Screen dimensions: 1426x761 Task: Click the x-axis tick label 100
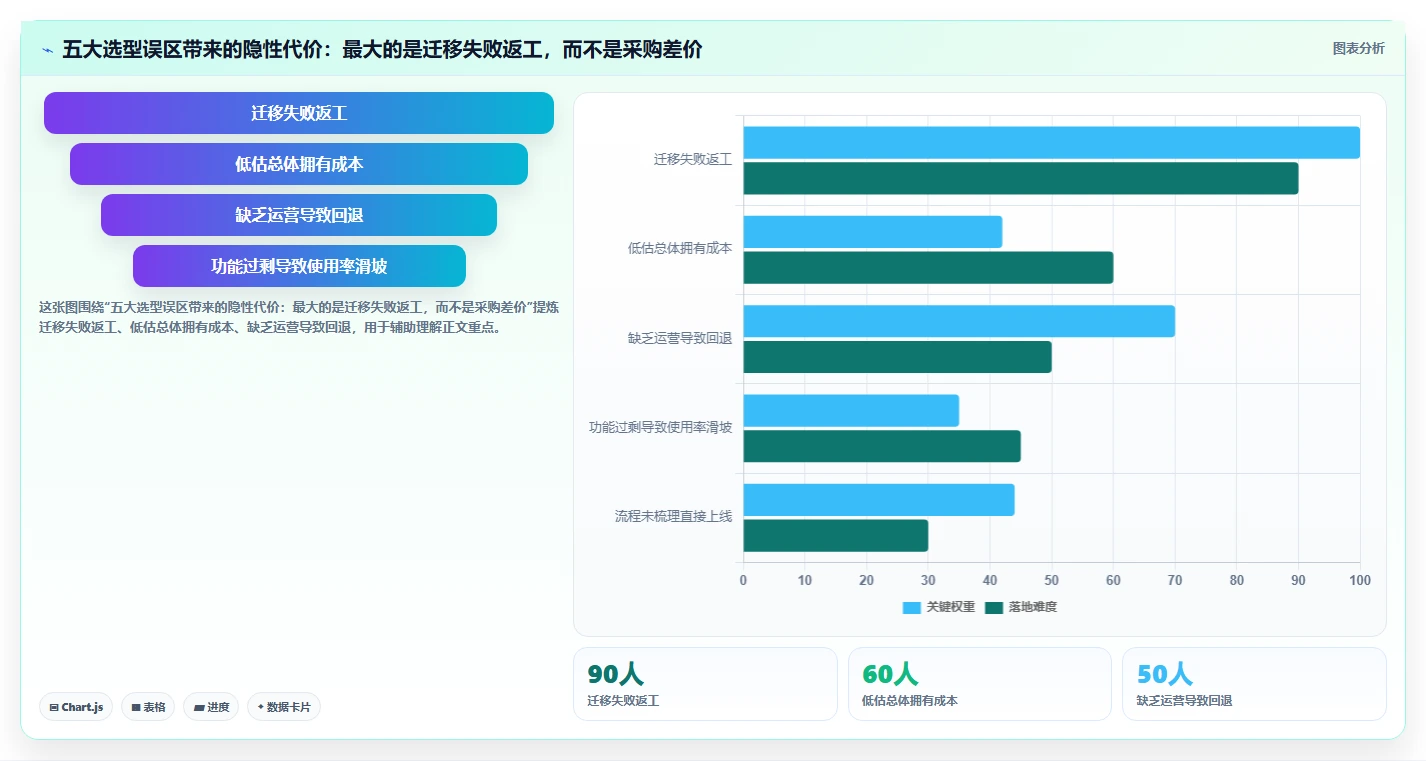coord(1359,581)
